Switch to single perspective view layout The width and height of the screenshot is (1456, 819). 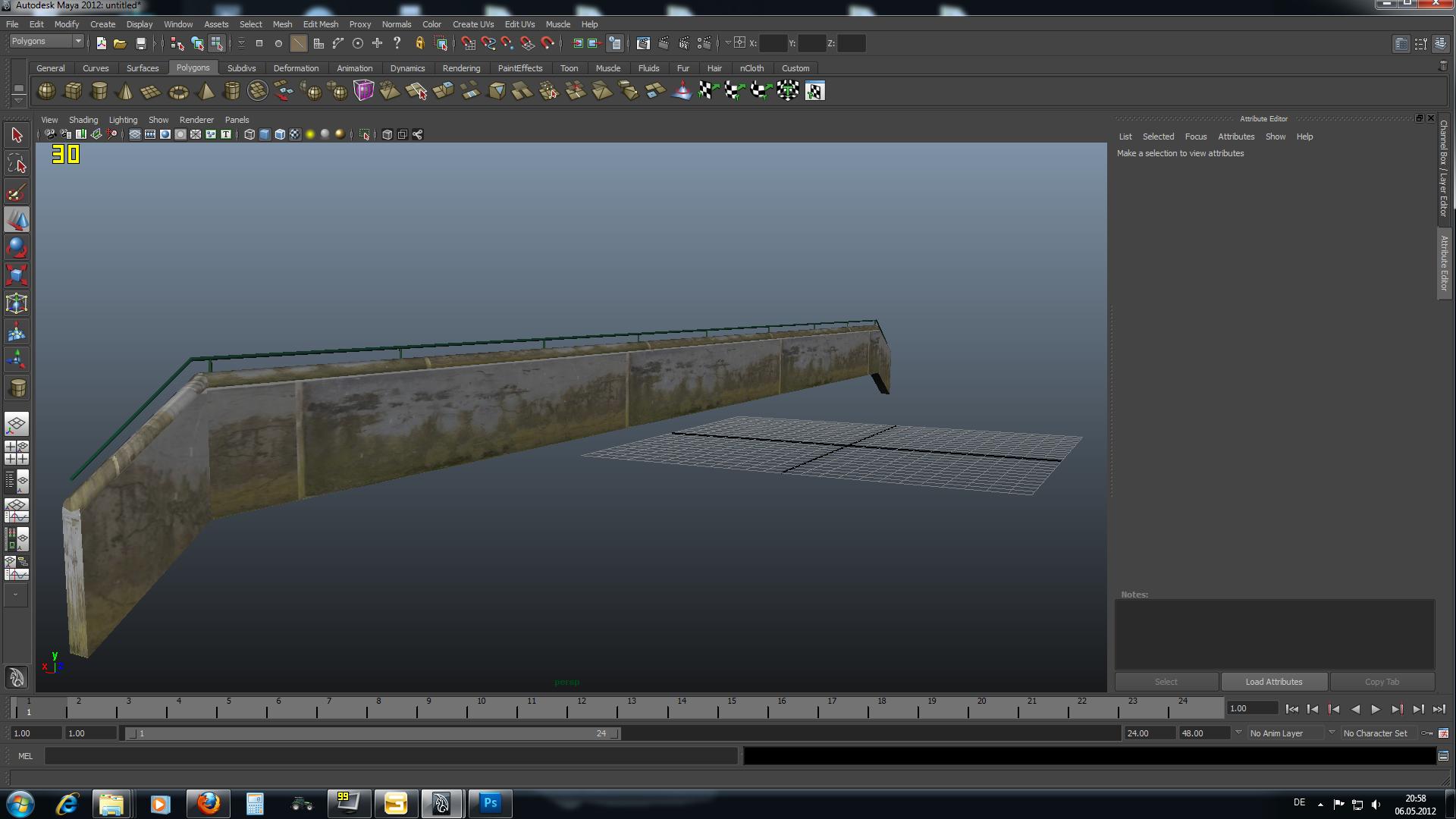click(x=17, y=424)
